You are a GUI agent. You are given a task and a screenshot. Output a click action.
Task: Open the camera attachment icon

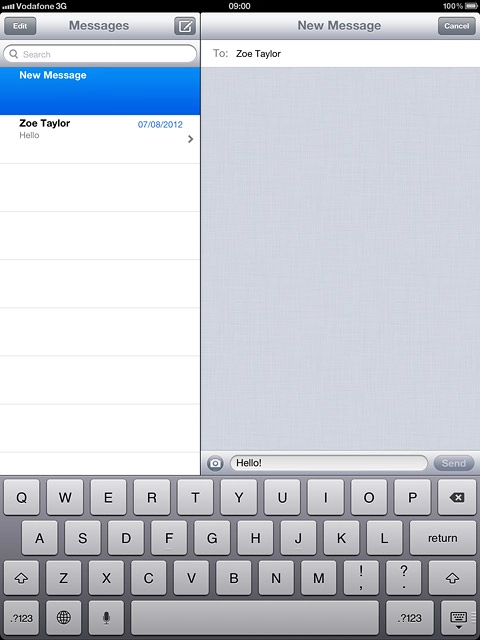tap(215, 463)
